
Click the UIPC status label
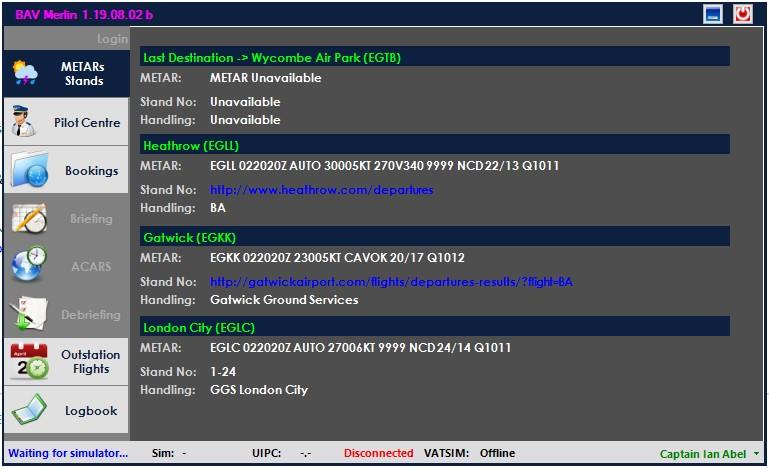coord(266,453)
